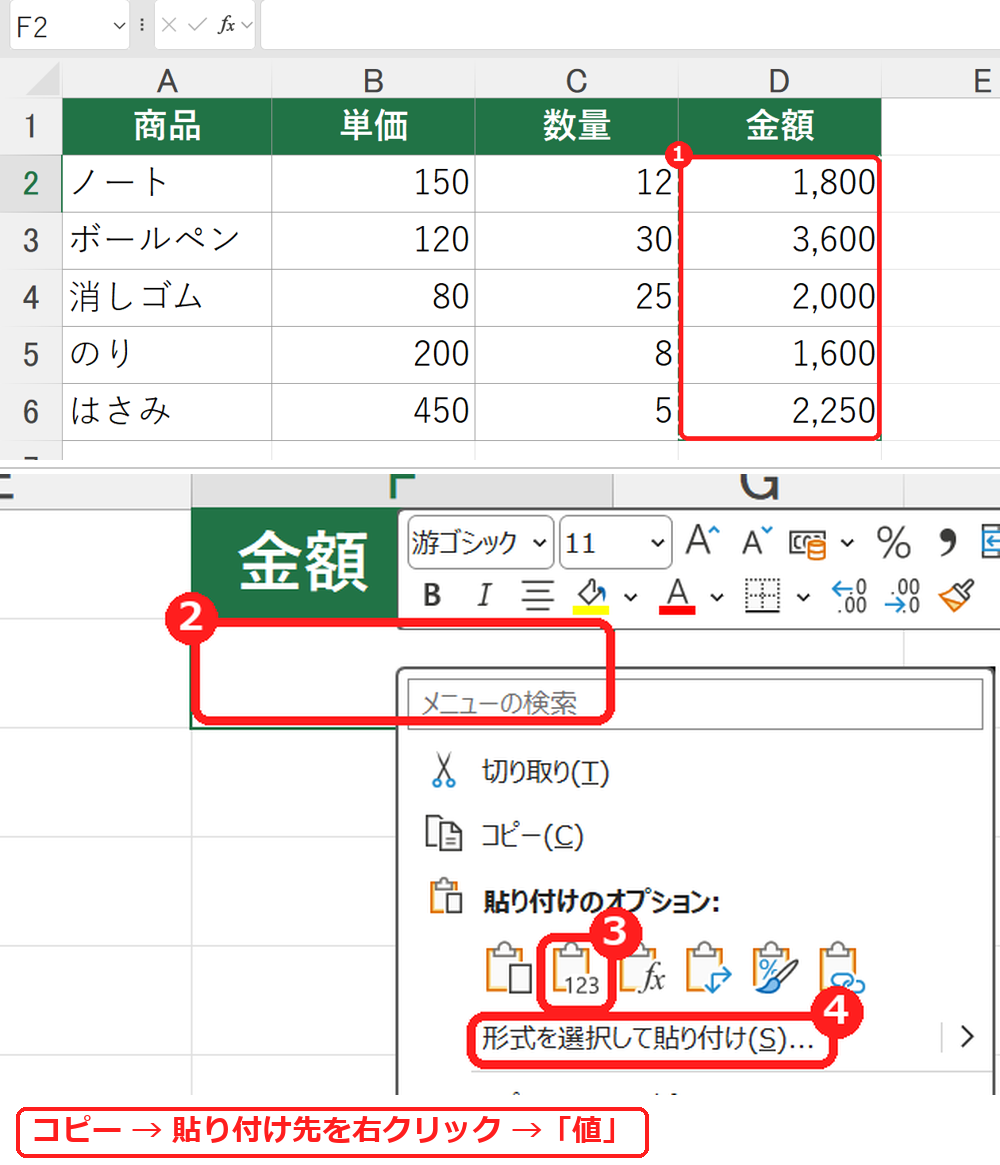The height and width of the screenshot is (1165, 1000).
Task: Click the Italic button in mini toolbar
Action: click(x=484, y=595)
